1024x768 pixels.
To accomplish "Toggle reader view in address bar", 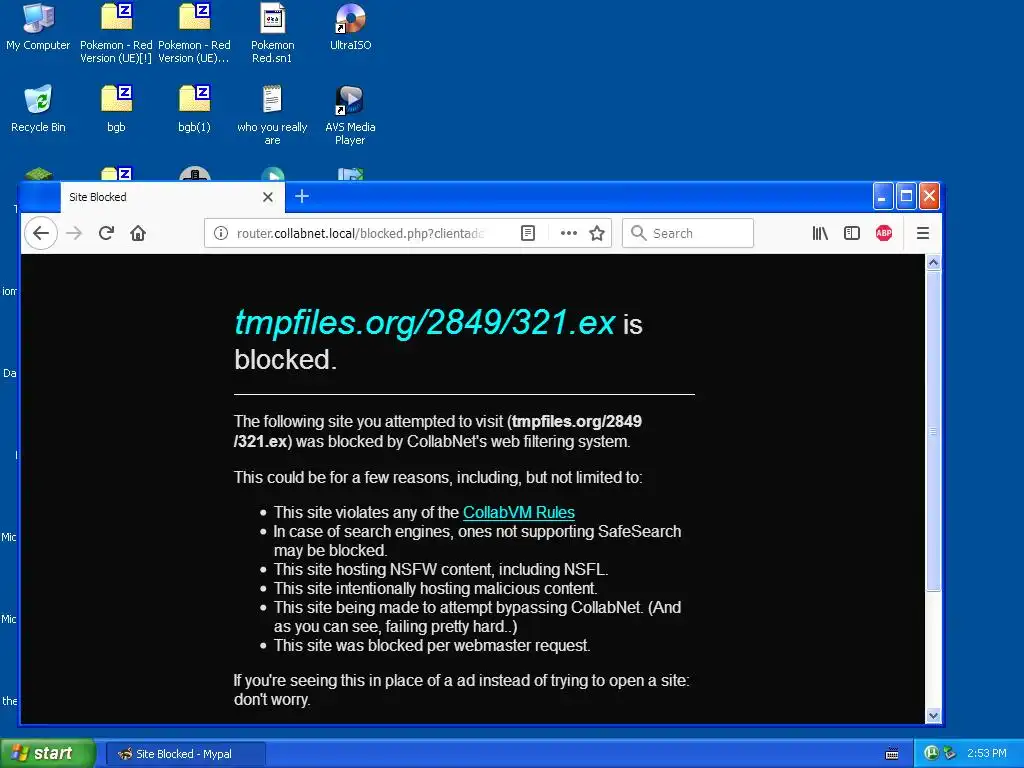I will click(x=528, y=233).
